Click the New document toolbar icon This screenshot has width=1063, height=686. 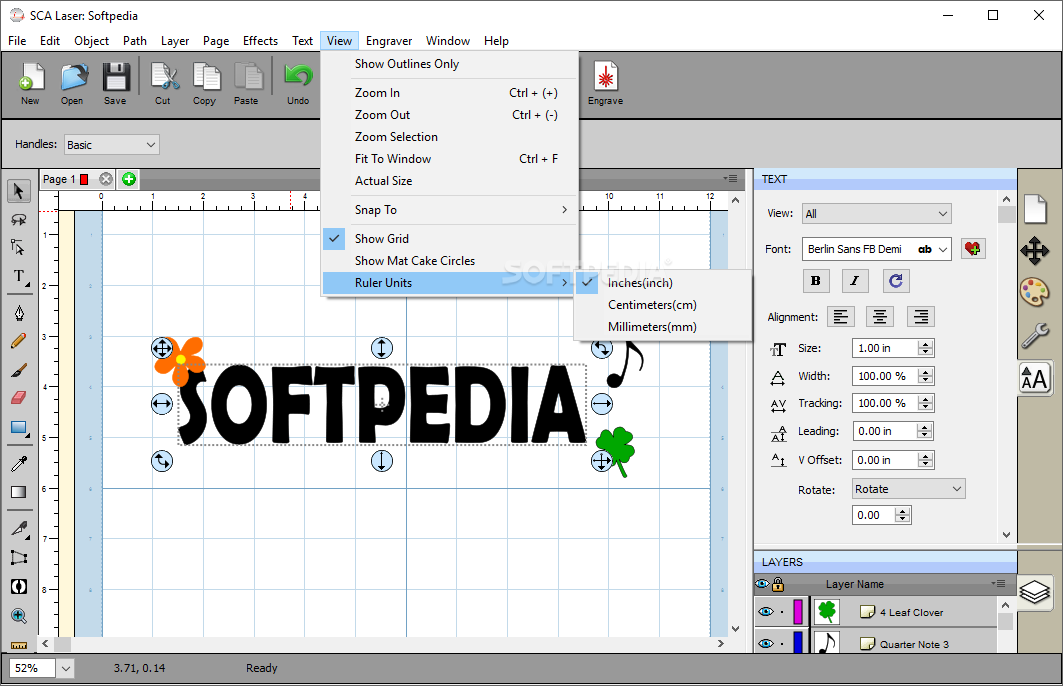[x=31, y=83]
